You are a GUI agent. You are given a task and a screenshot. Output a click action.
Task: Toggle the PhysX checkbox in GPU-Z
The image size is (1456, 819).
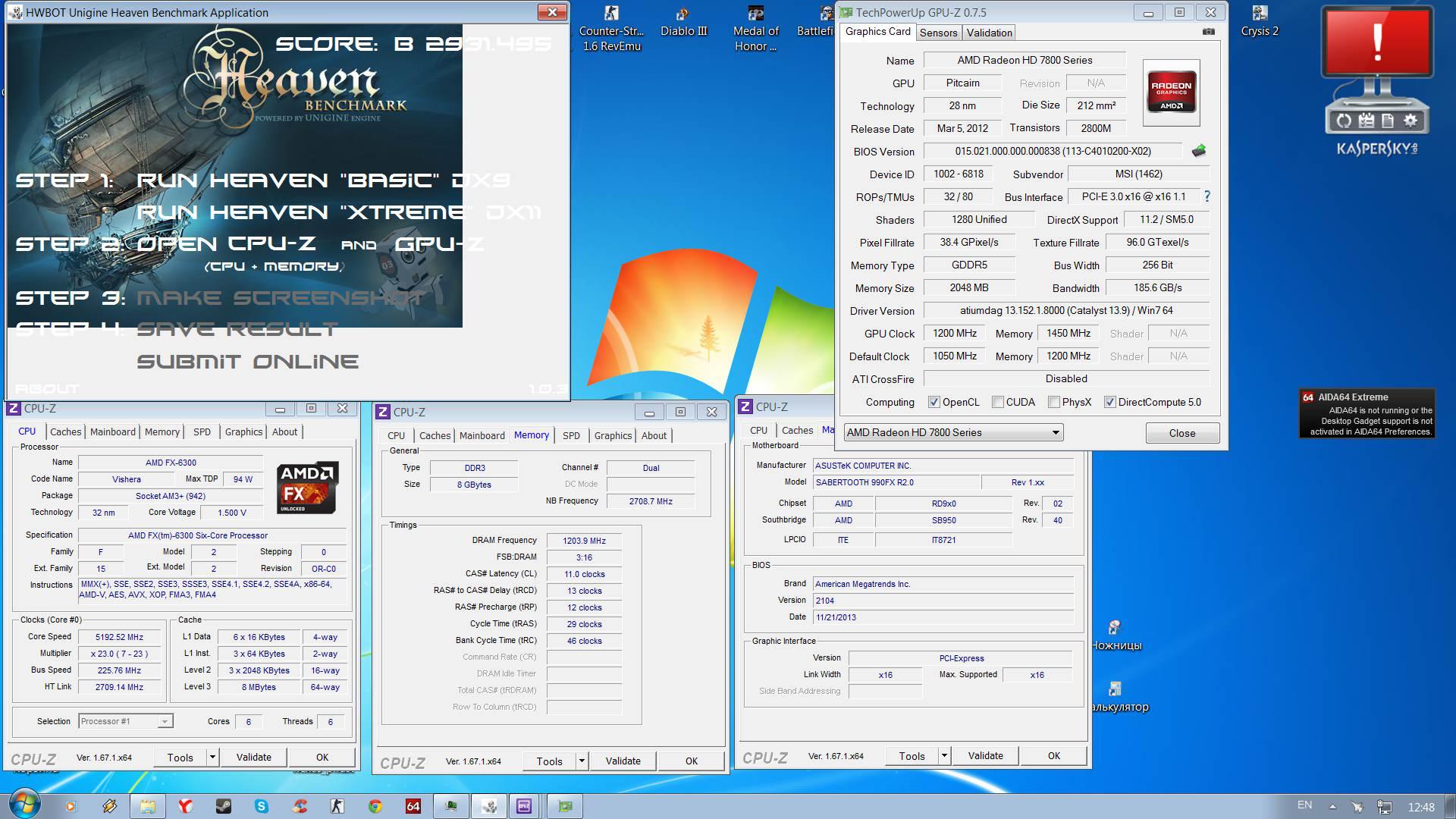[1054, 402]
